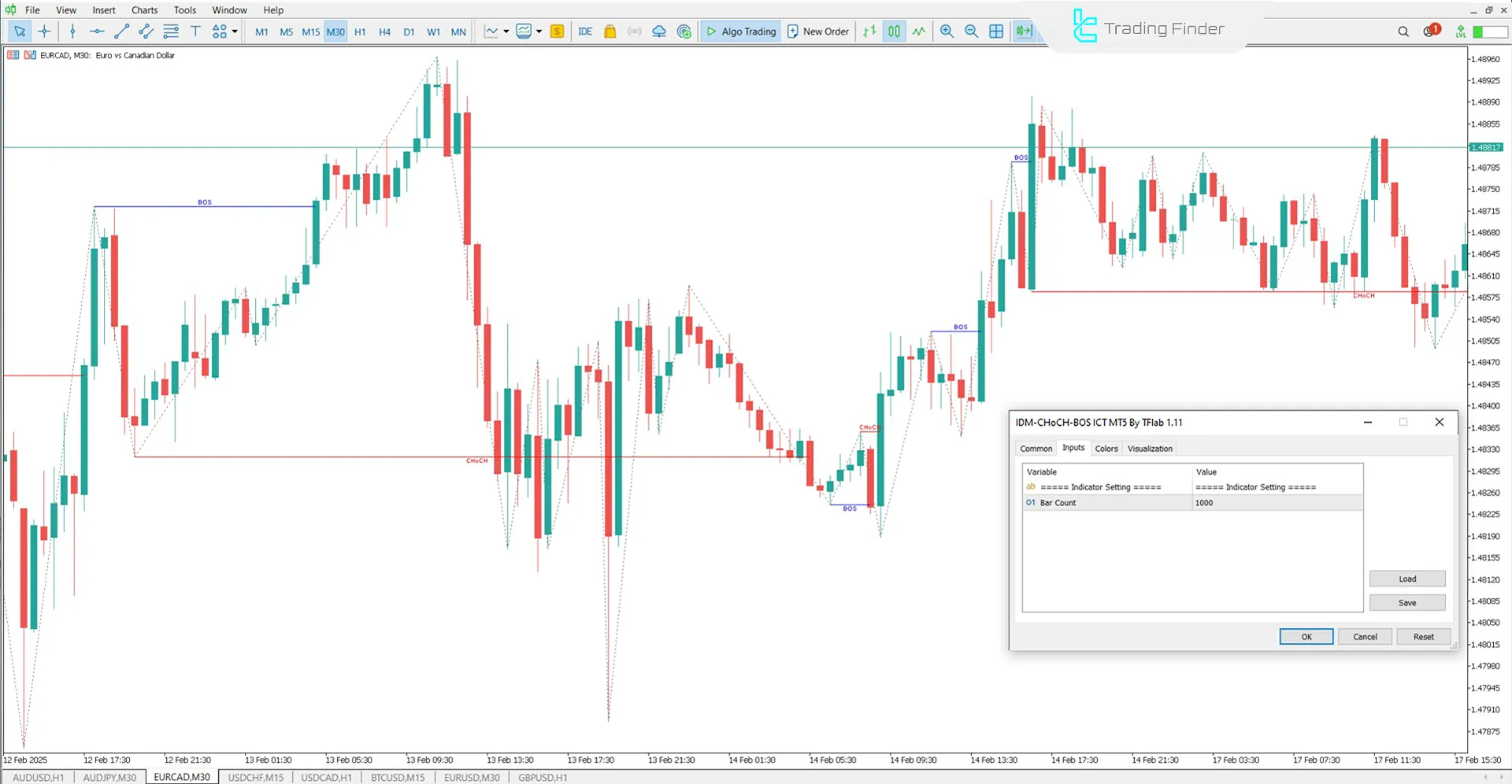Click the Zoom In magnifier icon
This screenshot has height=784, width=1512.
(947, 31)
